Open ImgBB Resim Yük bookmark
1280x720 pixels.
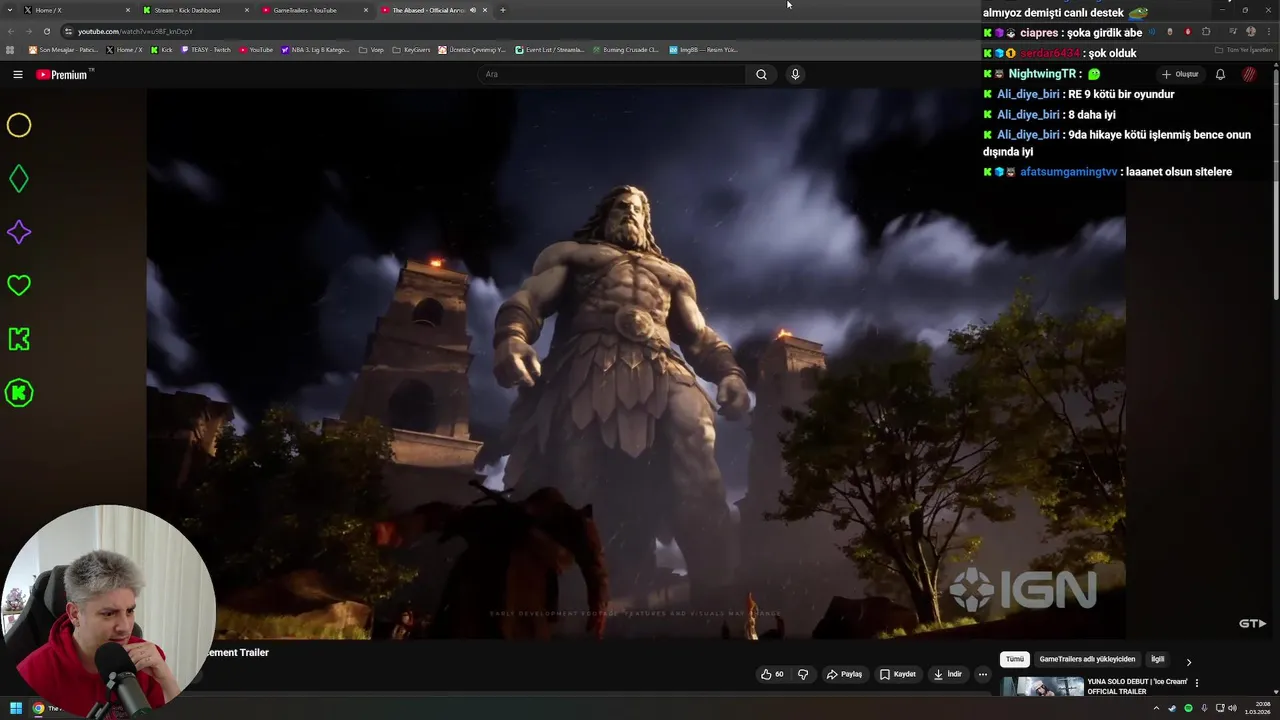(x=703, y=50)
